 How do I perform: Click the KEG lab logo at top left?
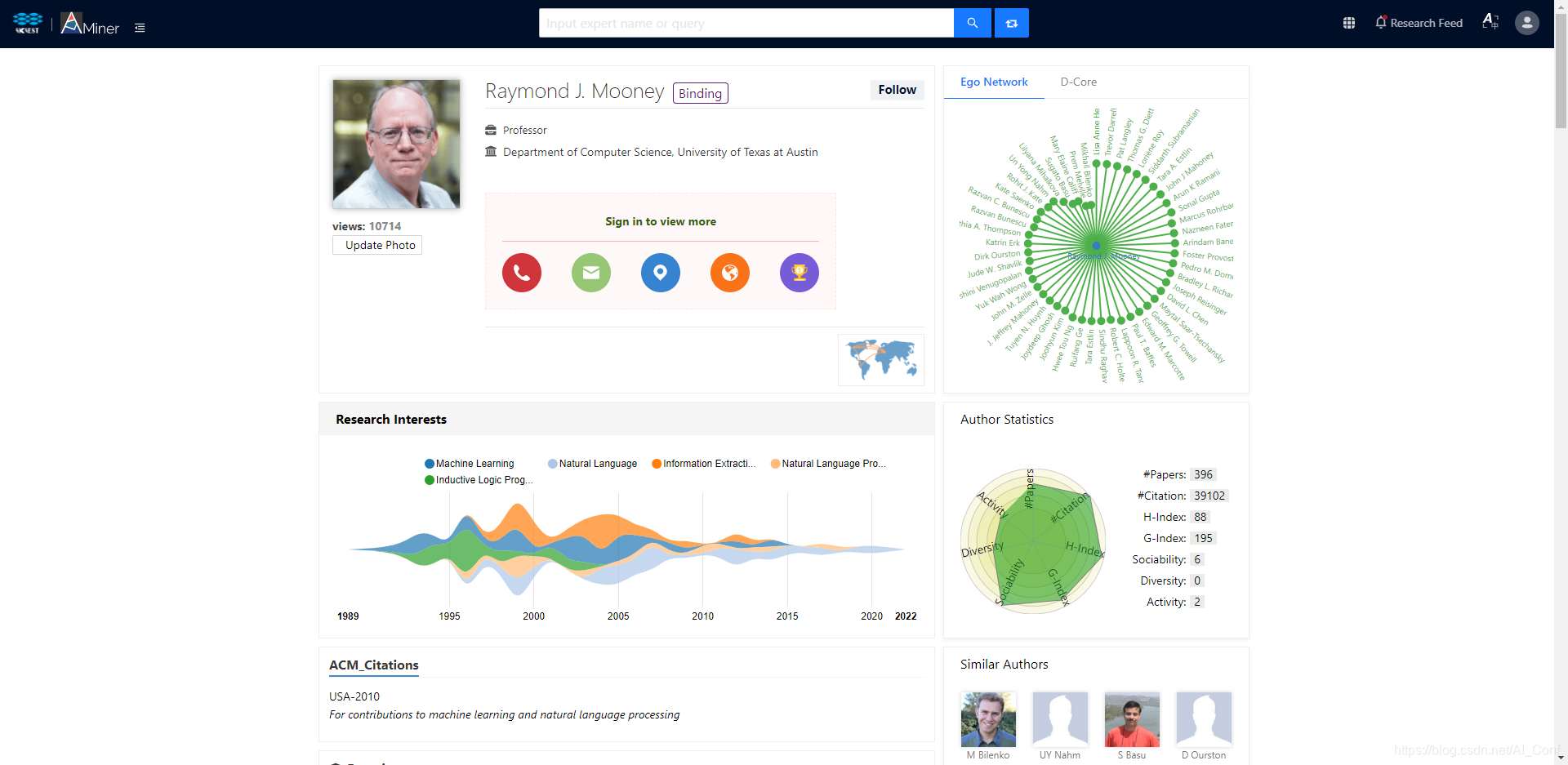pyautogui.click(x=28, y=23)
